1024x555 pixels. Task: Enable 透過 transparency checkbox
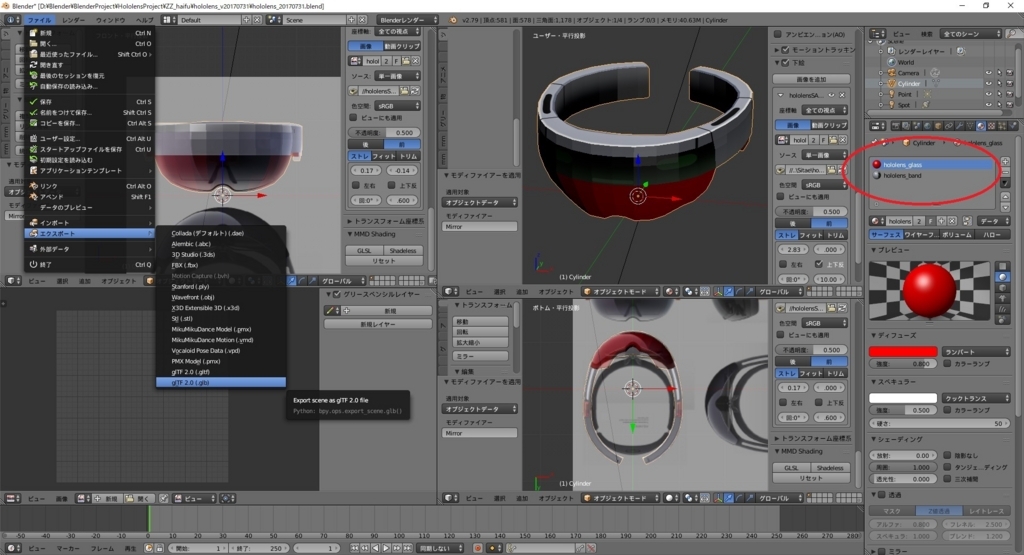click(882, 495)
